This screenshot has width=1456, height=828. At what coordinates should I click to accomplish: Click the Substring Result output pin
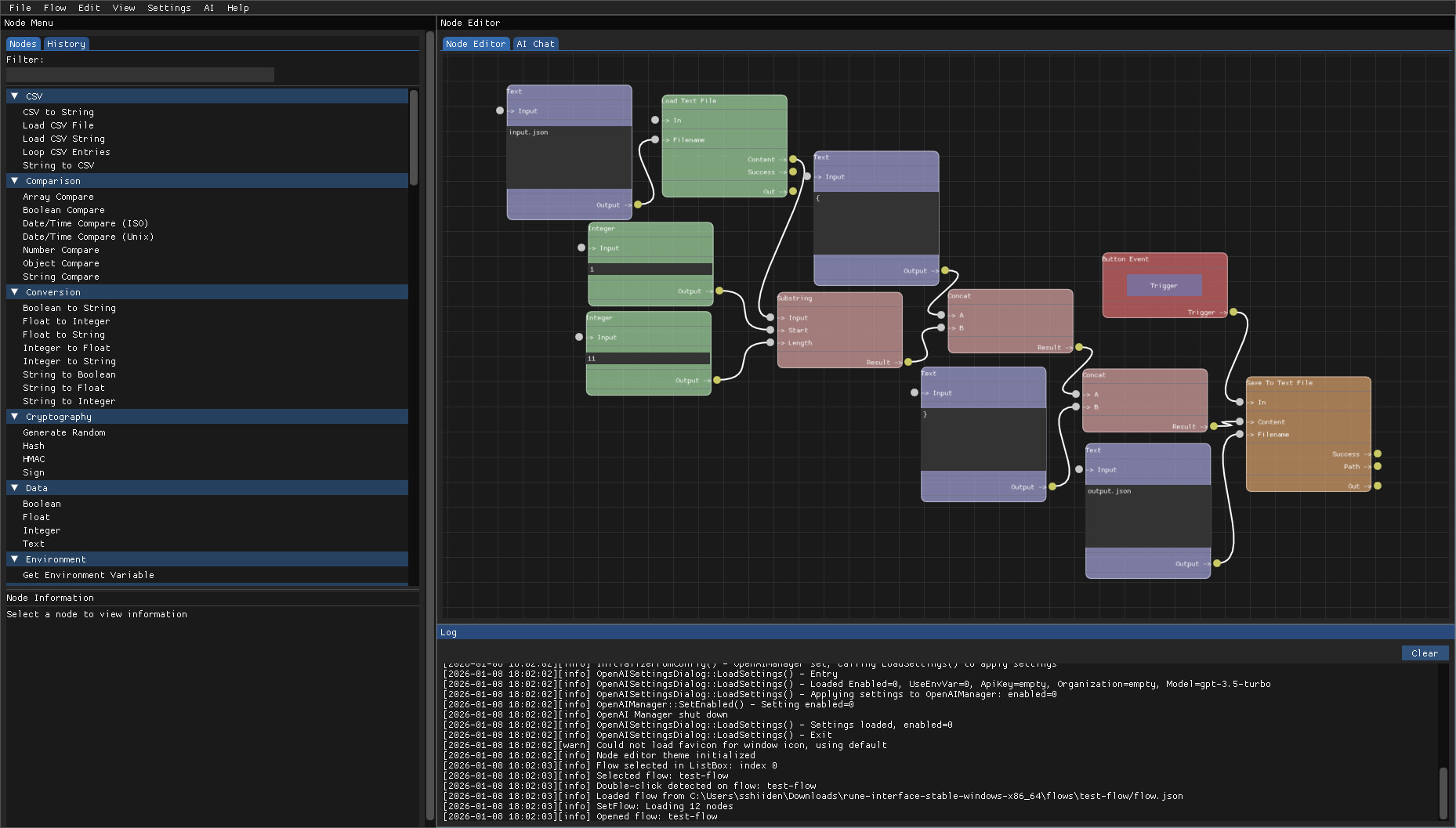pyautogui.click(x=908, y=362)
